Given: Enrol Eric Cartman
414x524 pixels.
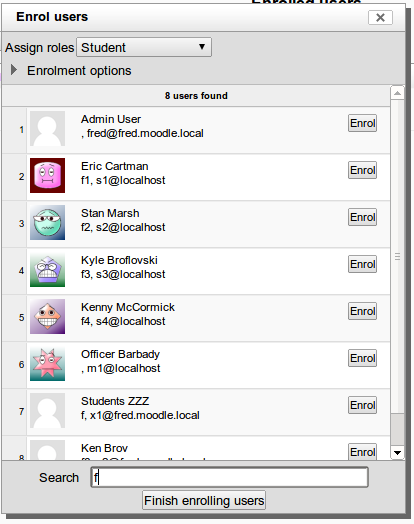Looking at the screenshot, I should tap(363, 170).
